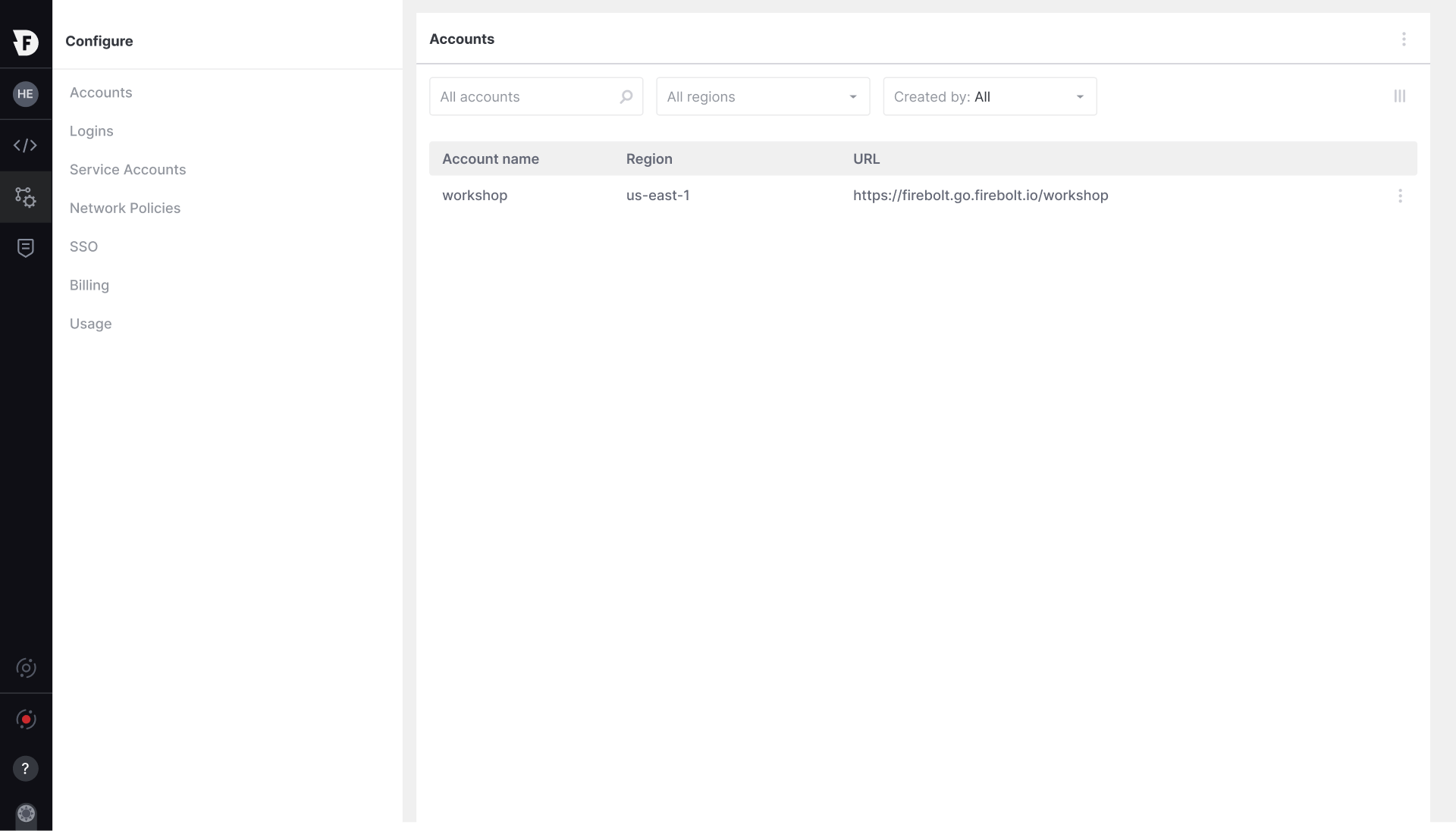1456x831 pixels.
Task: Click the workshop URL link
Action: [980, 196]
